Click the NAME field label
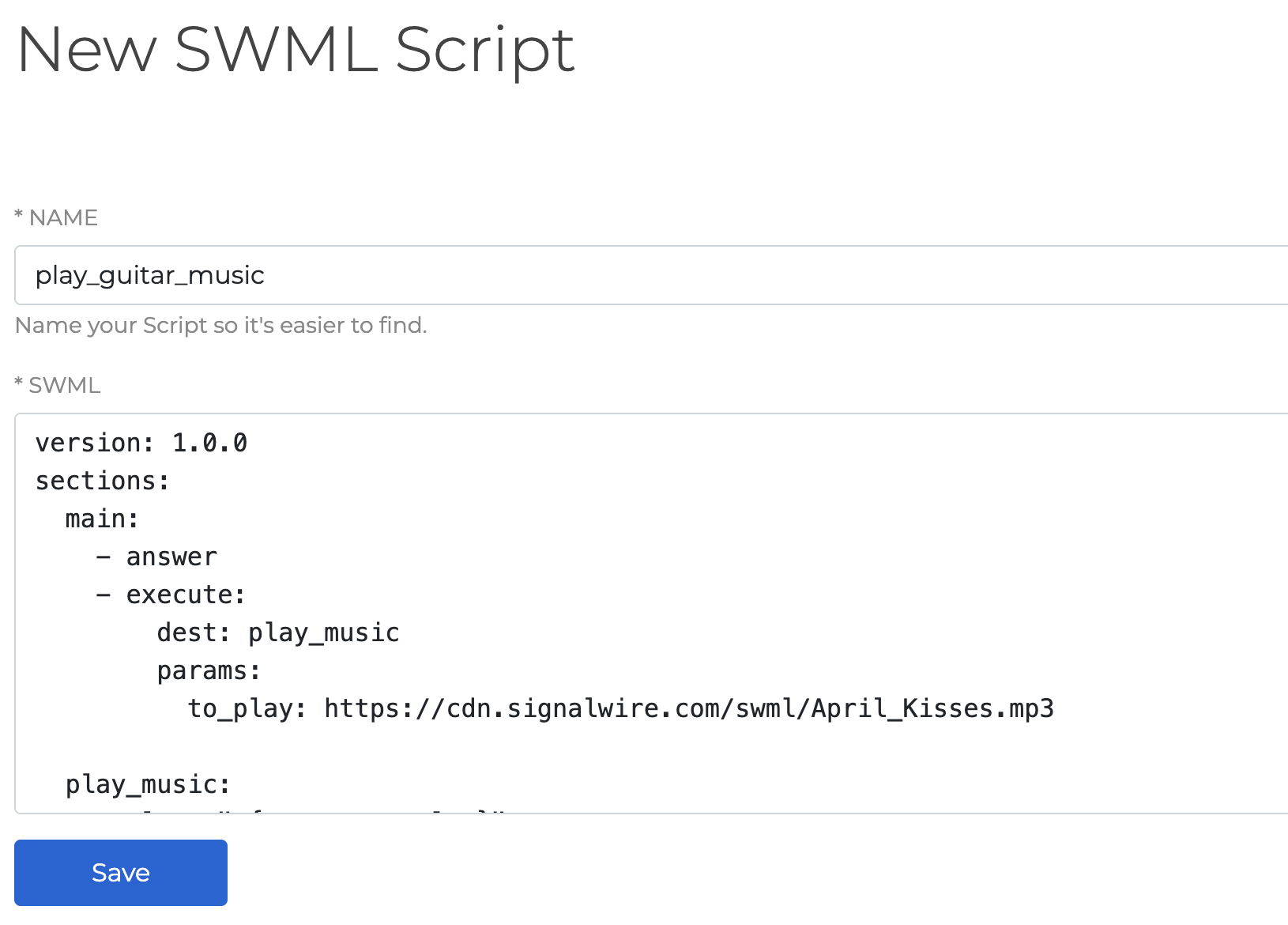 click(55, 217)
